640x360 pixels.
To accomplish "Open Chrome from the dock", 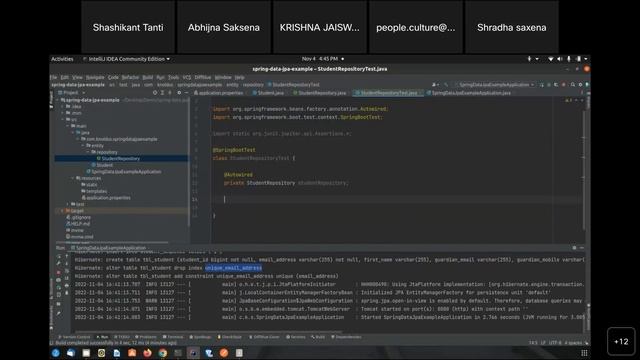I will pyautogui.click(x=162, y=353).
